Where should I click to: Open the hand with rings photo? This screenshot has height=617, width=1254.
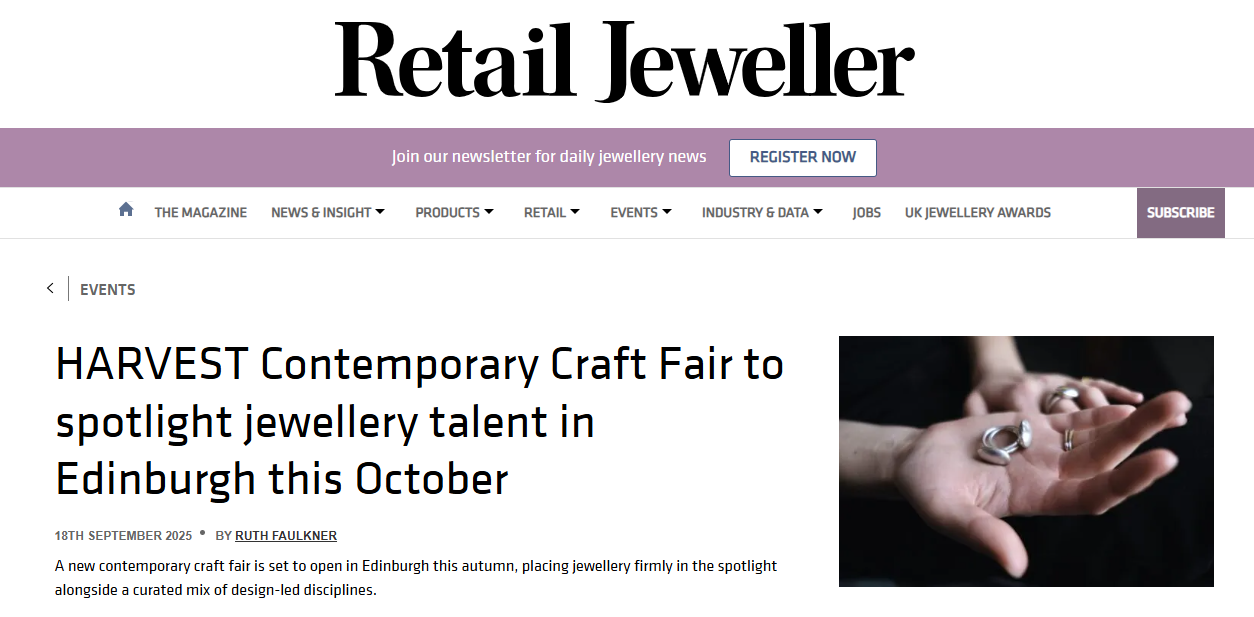[x=1025, y=461]
